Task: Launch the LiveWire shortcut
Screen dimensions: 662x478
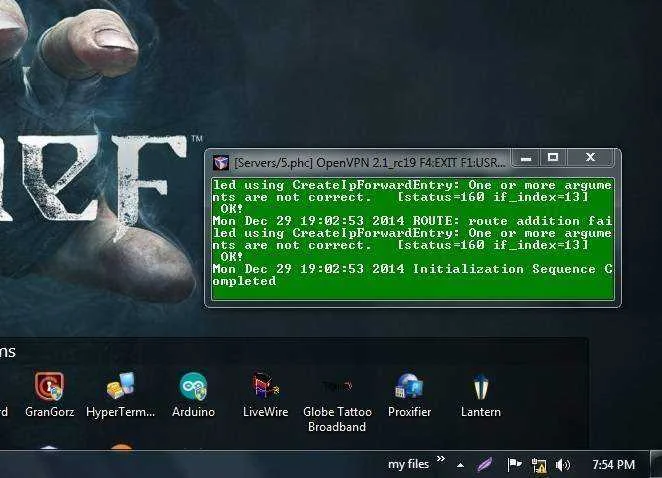Action: pyautogui.click(x=266, y=395)
